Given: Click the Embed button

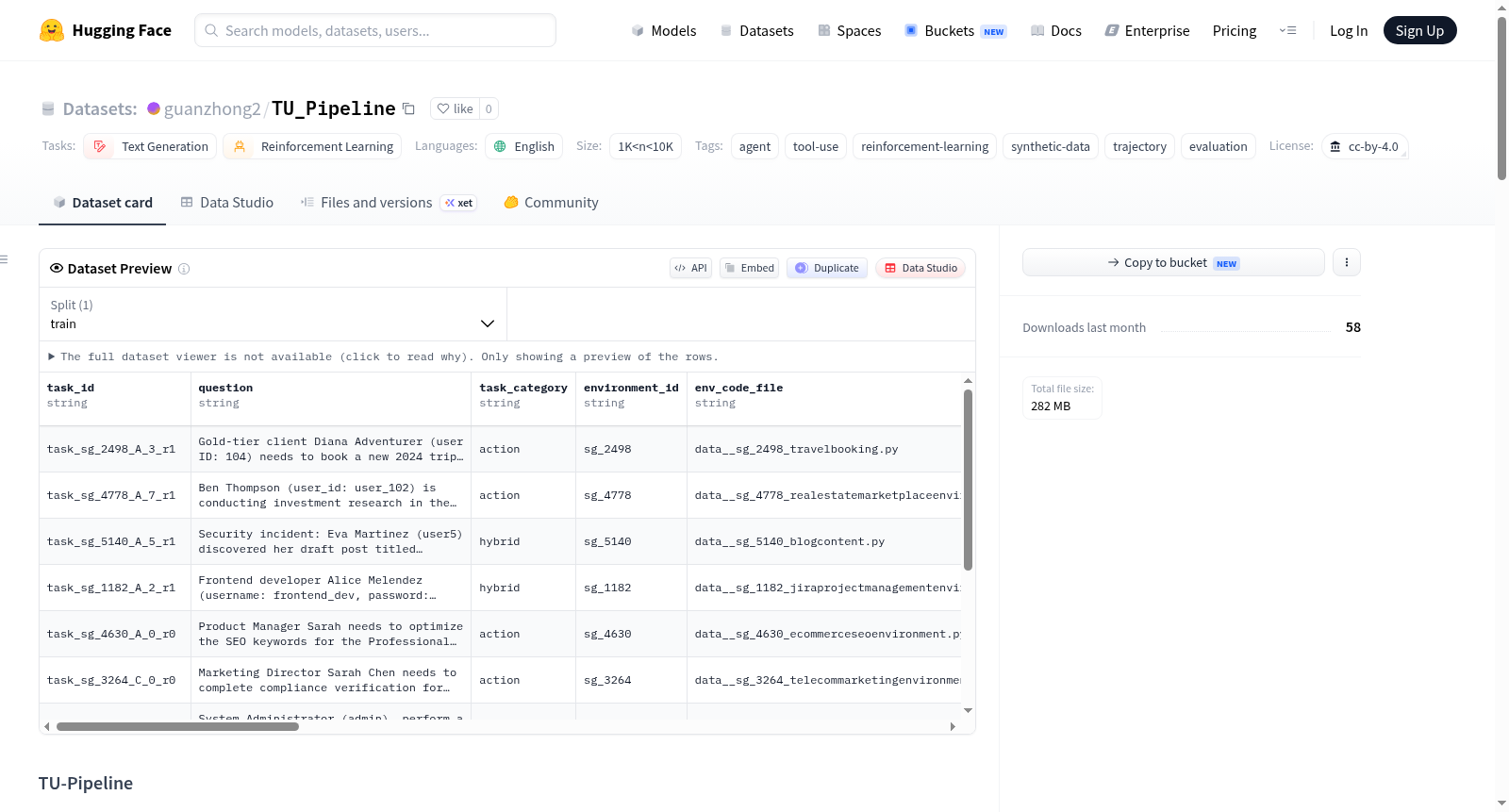Looking at the screenshot, I should [749, 268].
